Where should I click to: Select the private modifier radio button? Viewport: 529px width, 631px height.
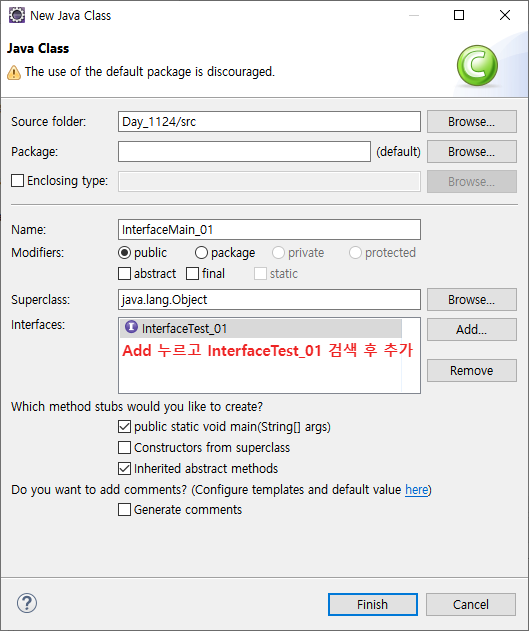(x=278, y=253)
